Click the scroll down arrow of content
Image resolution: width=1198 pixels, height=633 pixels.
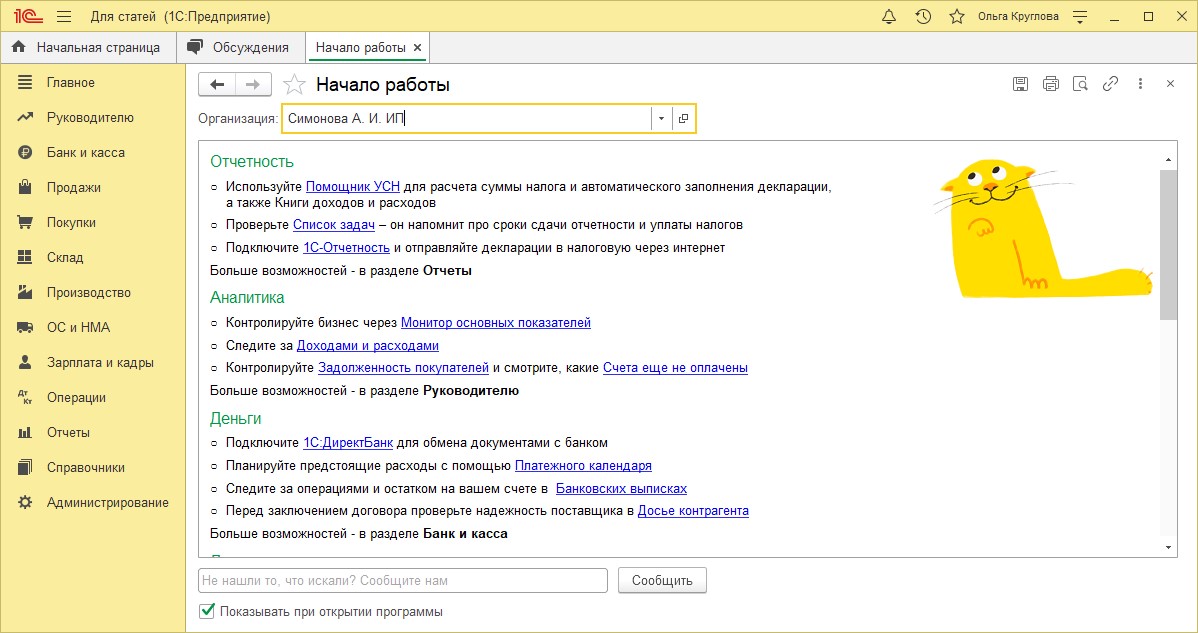pyautogui.click(x=1168, y=547)
